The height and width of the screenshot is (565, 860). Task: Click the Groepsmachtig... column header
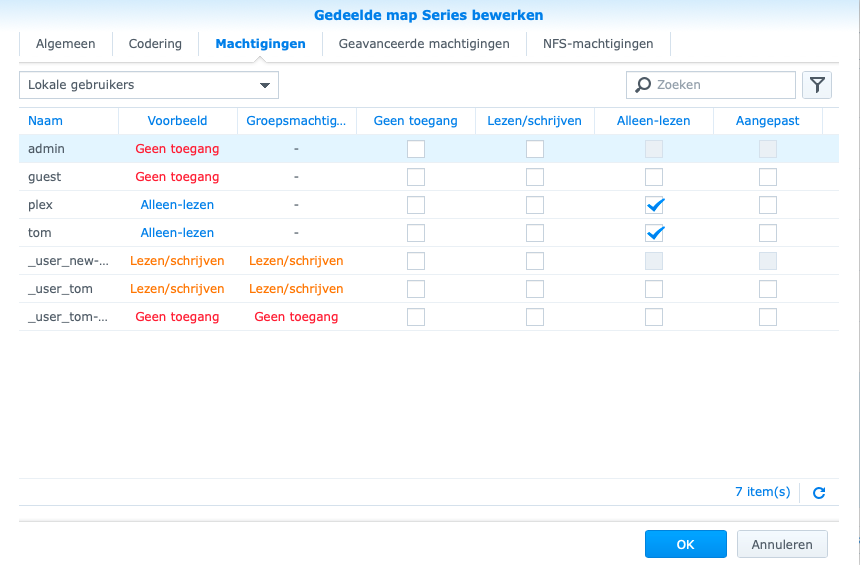tap(297, 121)
